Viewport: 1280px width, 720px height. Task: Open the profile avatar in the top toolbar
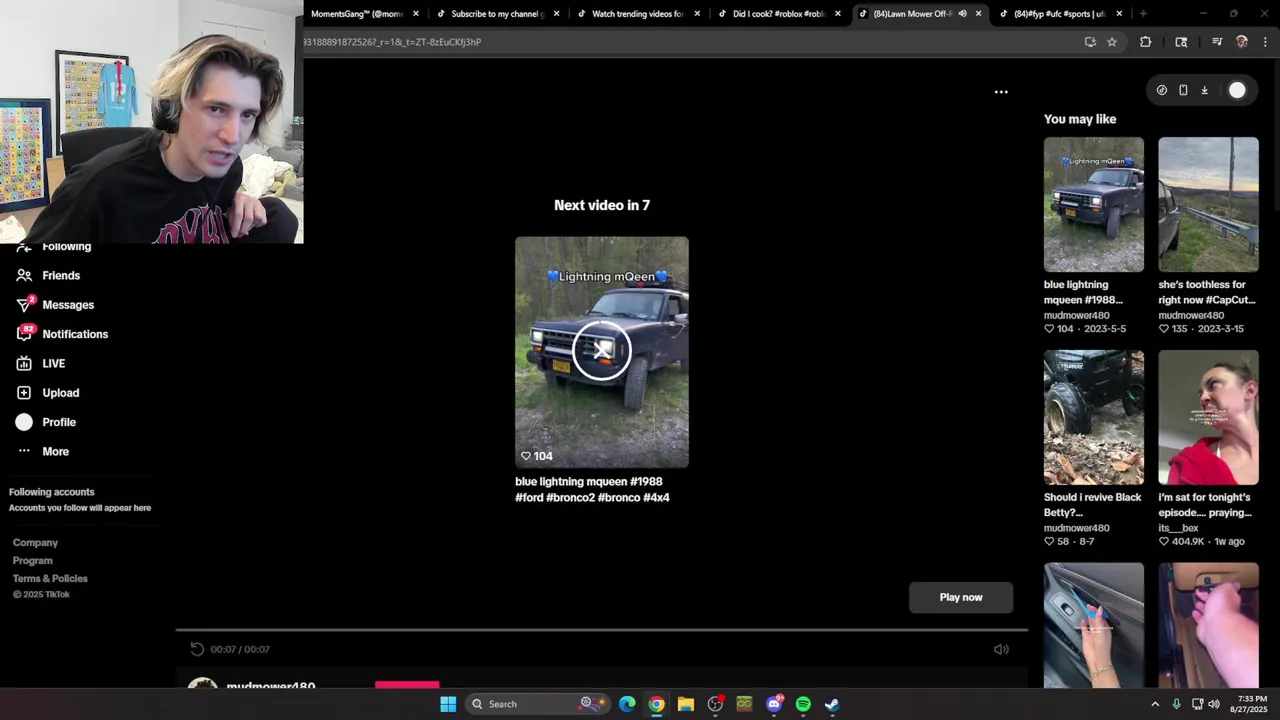[x=1237, y=90]
